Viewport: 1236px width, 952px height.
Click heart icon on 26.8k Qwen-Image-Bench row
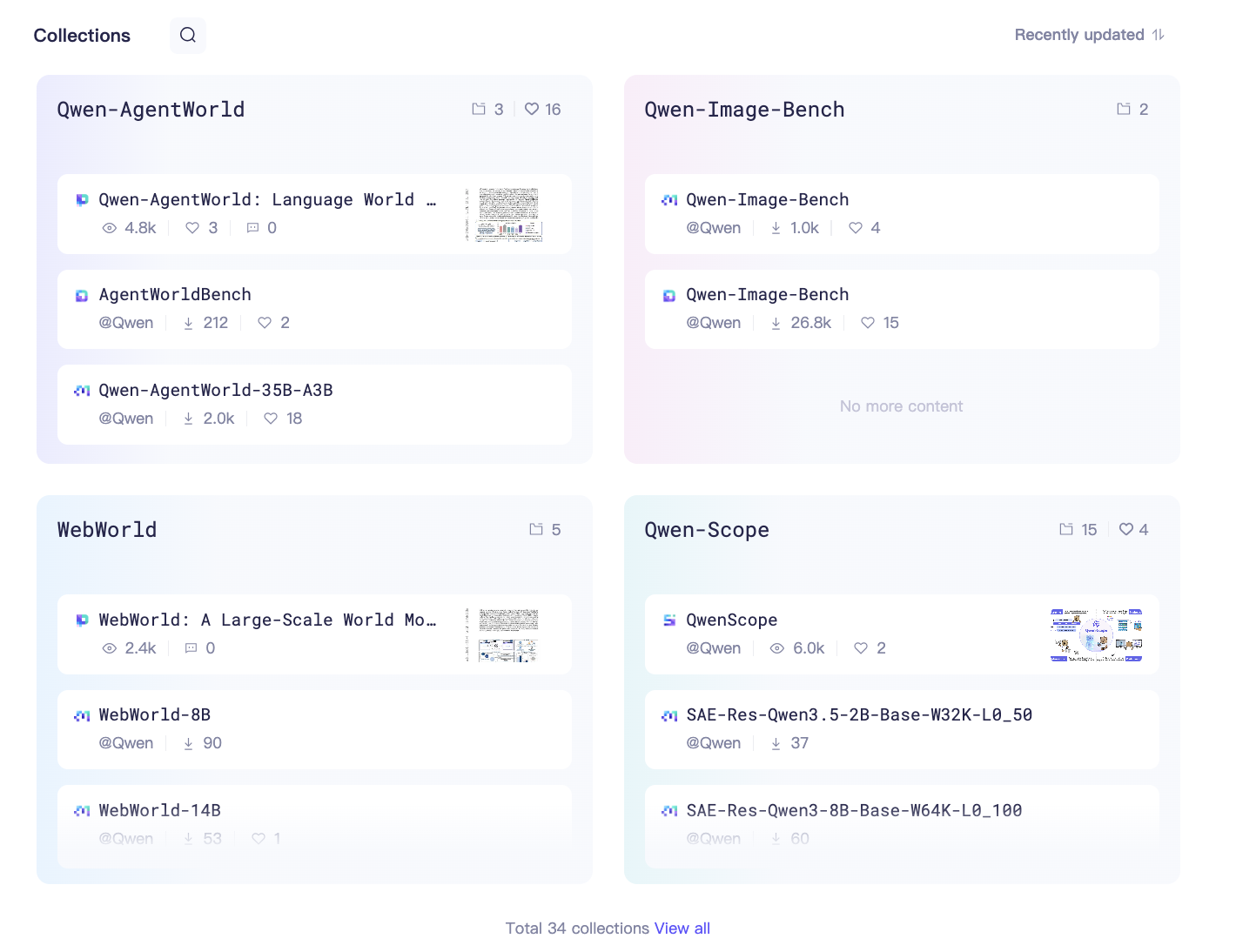pos(868,323)
